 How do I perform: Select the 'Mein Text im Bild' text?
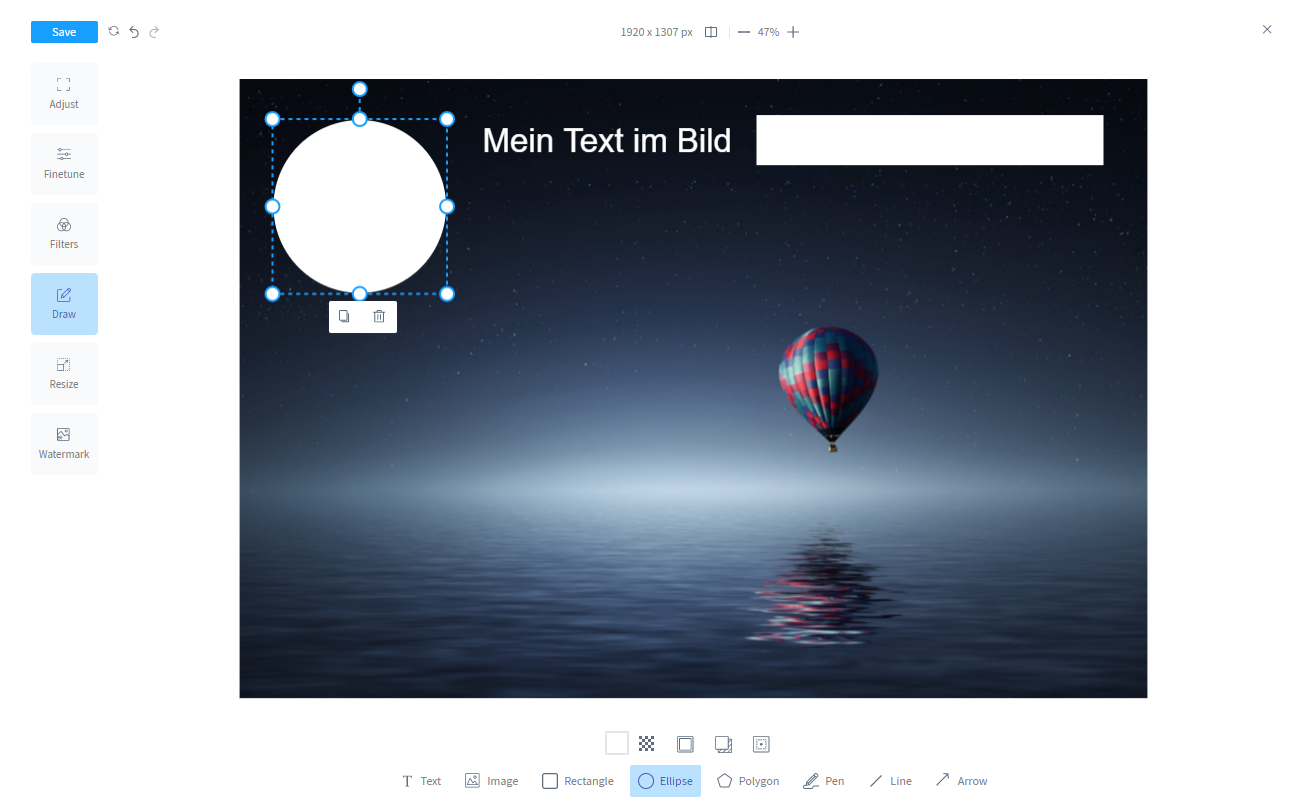pyautogui.click(x=607, y=141)
